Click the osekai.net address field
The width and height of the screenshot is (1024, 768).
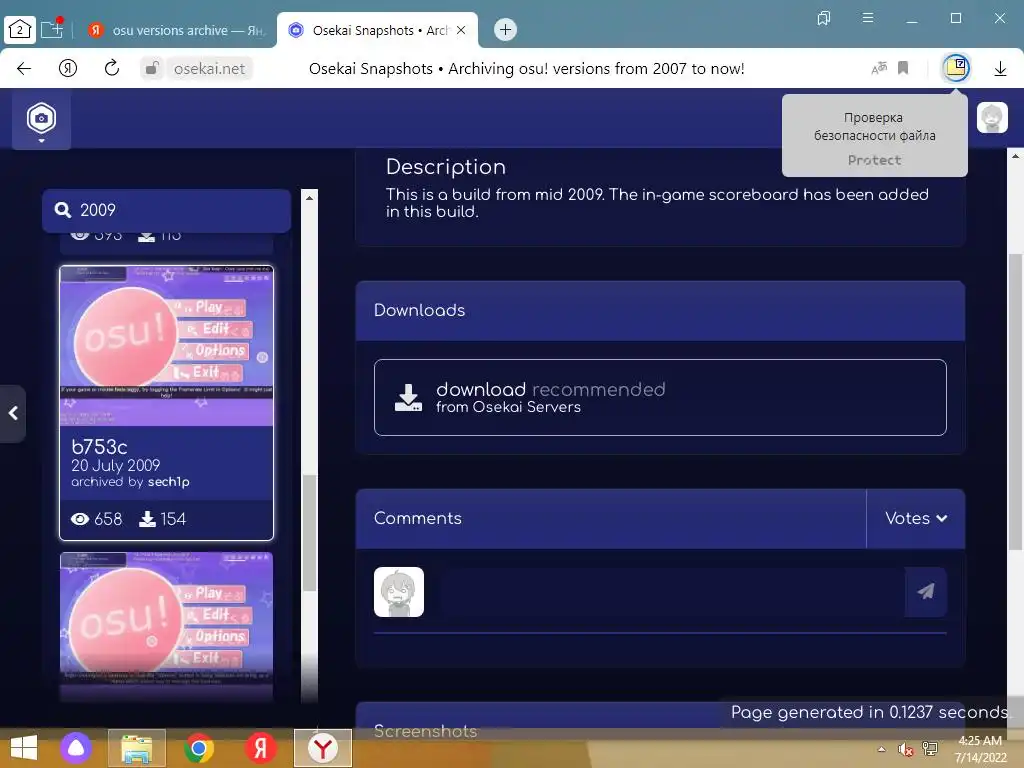click(x=210, y=69)
